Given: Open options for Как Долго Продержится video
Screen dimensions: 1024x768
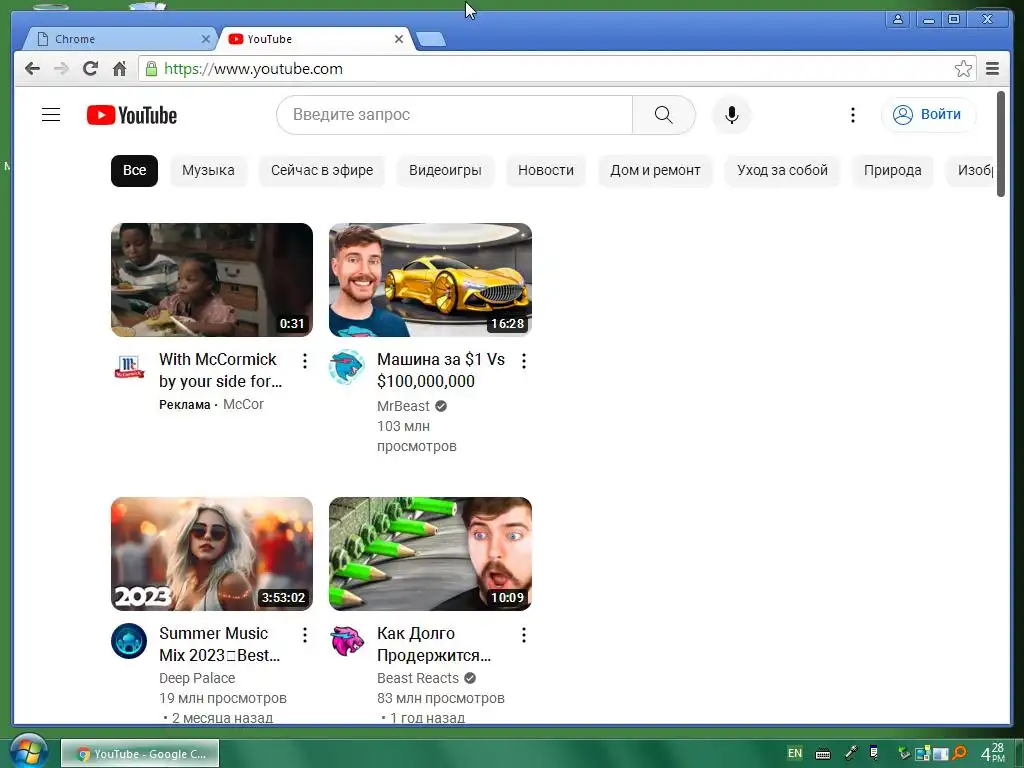Looking at the screenshot, I should coord(524,635).
